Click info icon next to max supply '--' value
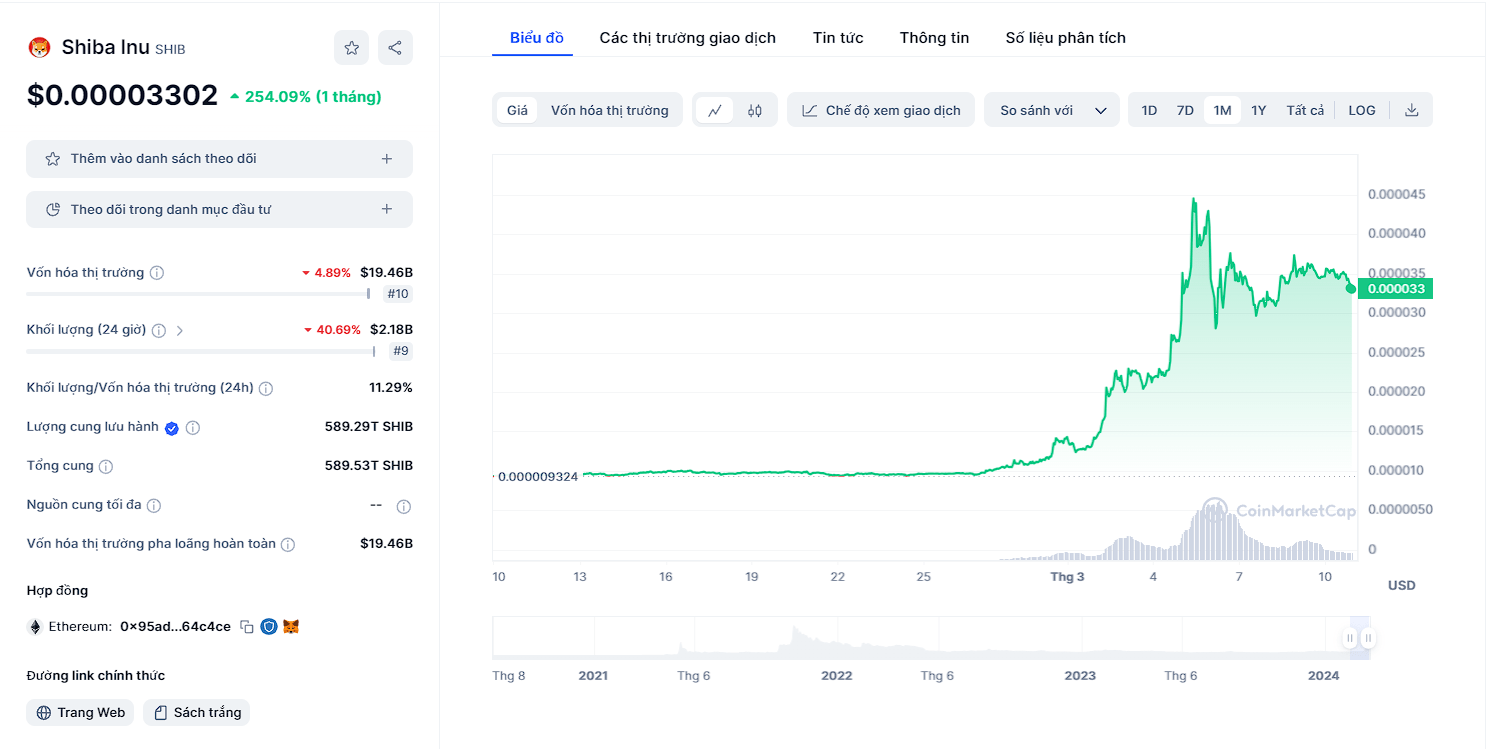Viewport: 1486px width, 749px height. [x=404, y=506]
